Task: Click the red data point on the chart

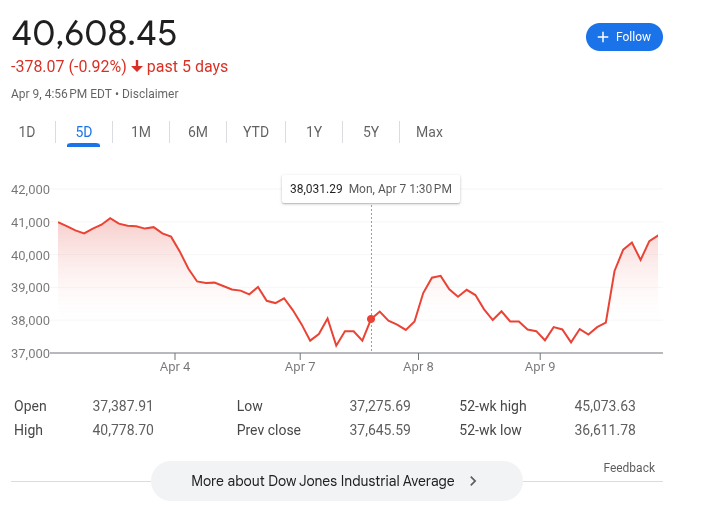Action: [x=371, y=319]
